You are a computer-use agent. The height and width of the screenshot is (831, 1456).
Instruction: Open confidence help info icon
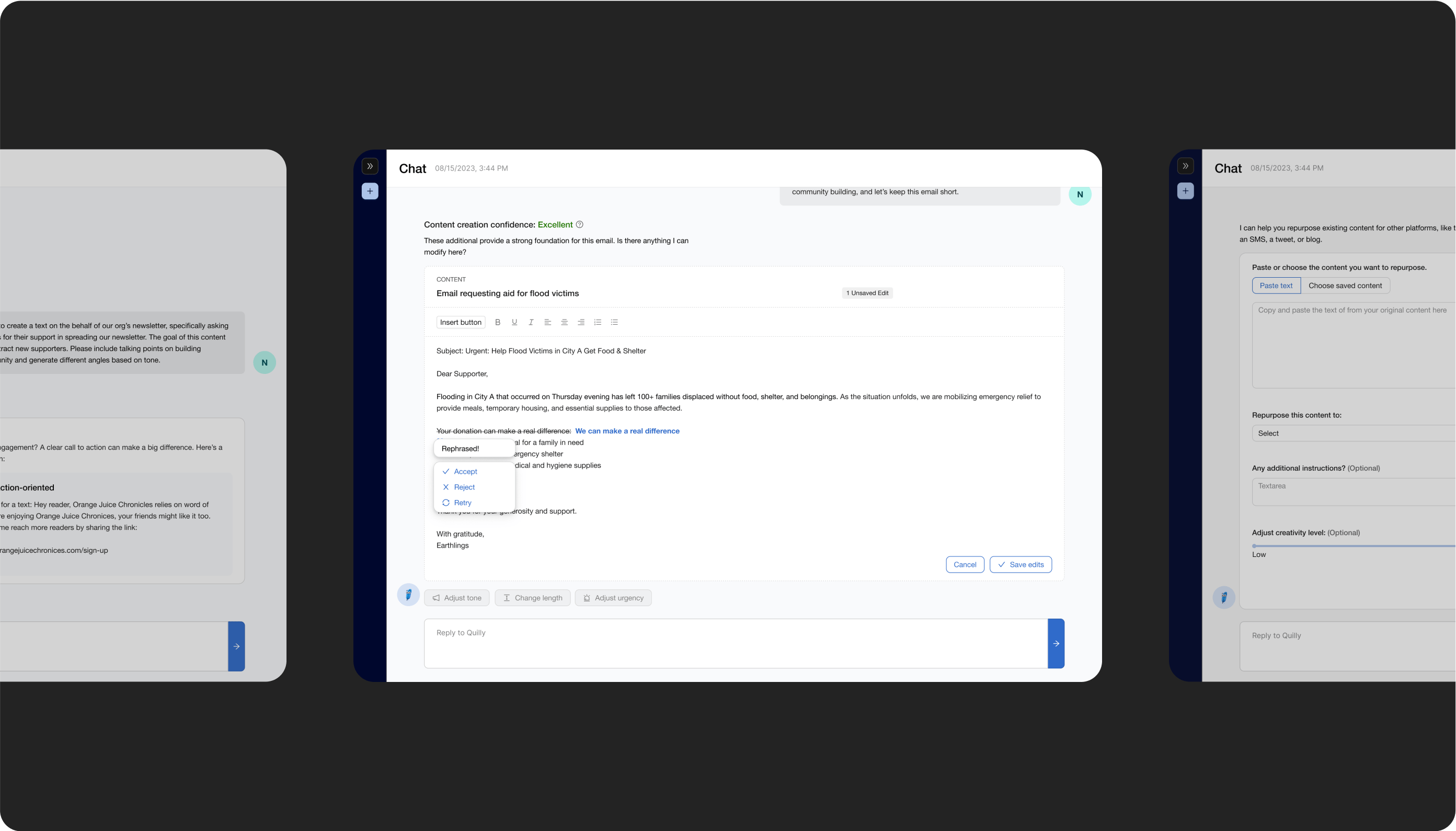pyautogui.click(x=580, y=224)
